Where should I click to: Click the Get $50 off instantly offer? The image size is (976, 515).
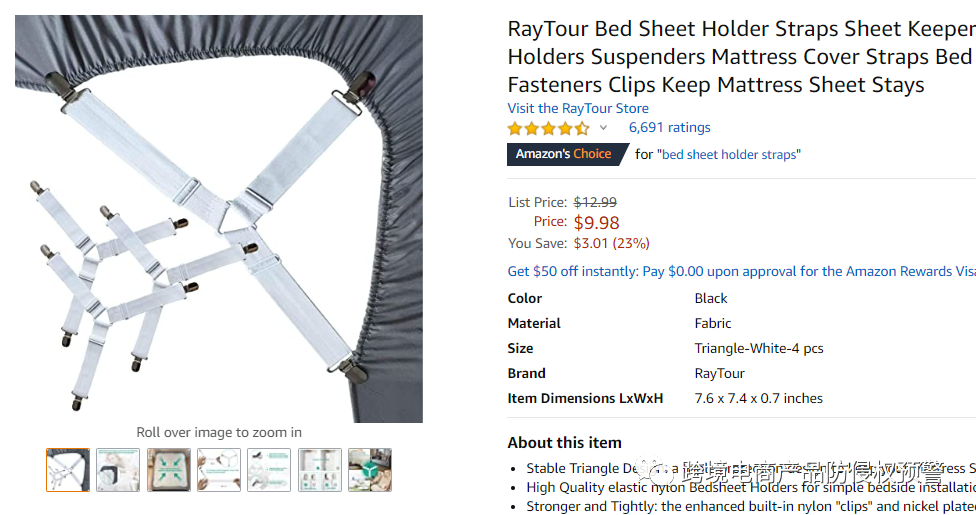pos(741,272)
